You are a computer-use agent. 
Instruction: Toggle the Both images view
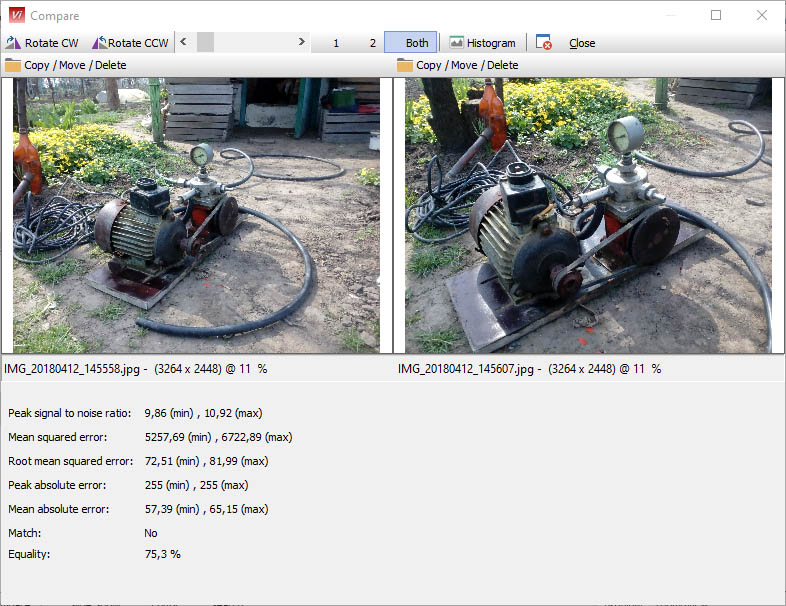[x=411, y=43]
